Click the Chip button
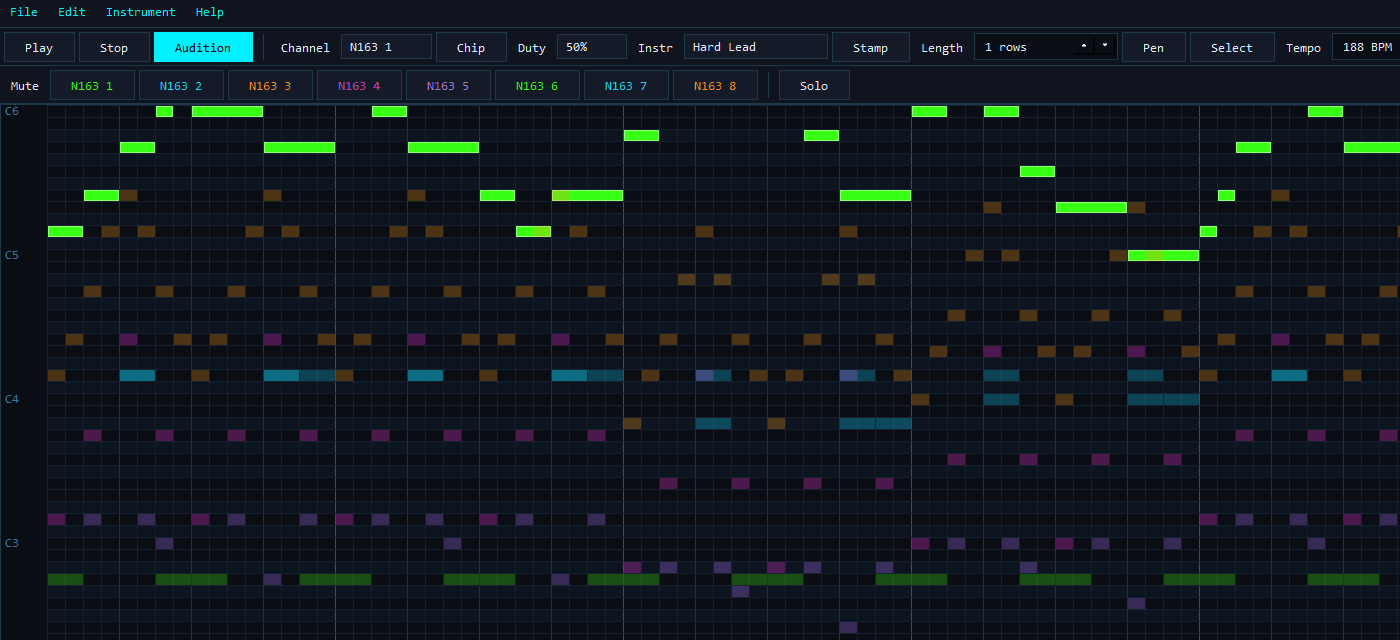The image size is (1400, 640). (471, 47)
